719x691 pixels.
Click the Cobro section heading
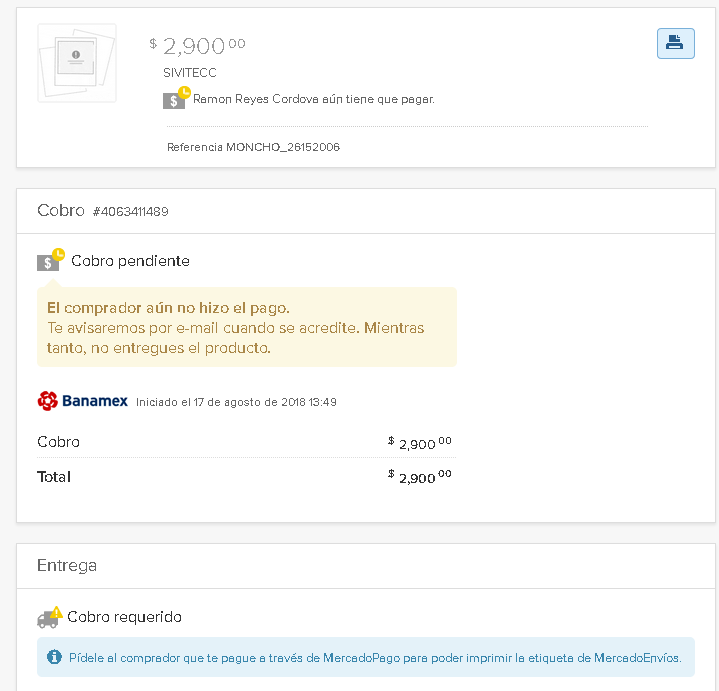pos(60,211)
